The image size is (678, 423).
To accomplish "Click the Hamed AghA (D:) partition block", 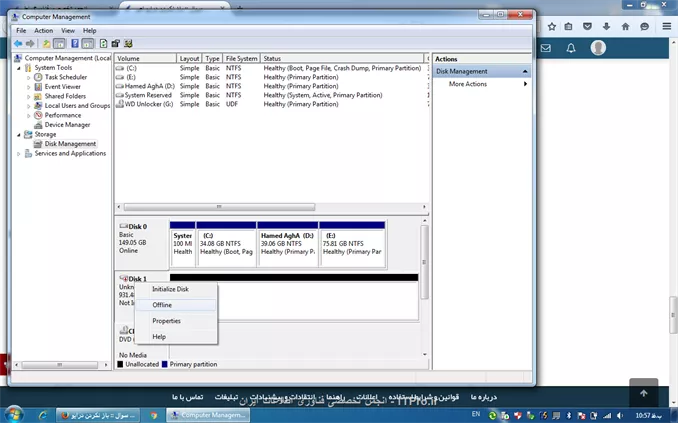I will pyautogui.click(x=288, y=244).
